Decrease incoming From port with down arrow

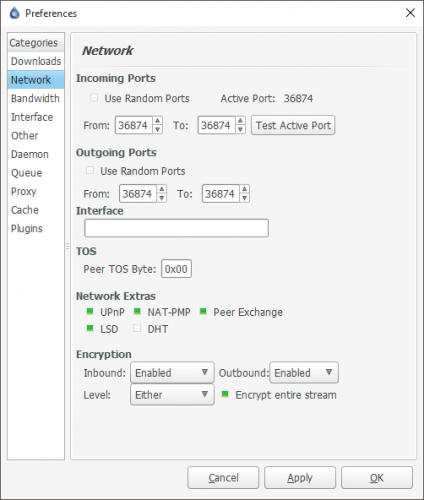pyautogui.click(x=158, y=129)
